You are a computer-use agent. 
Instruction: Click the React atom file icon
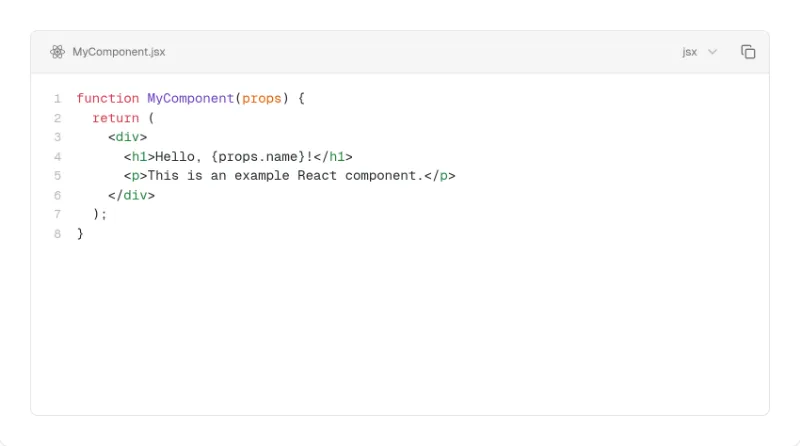57,52
